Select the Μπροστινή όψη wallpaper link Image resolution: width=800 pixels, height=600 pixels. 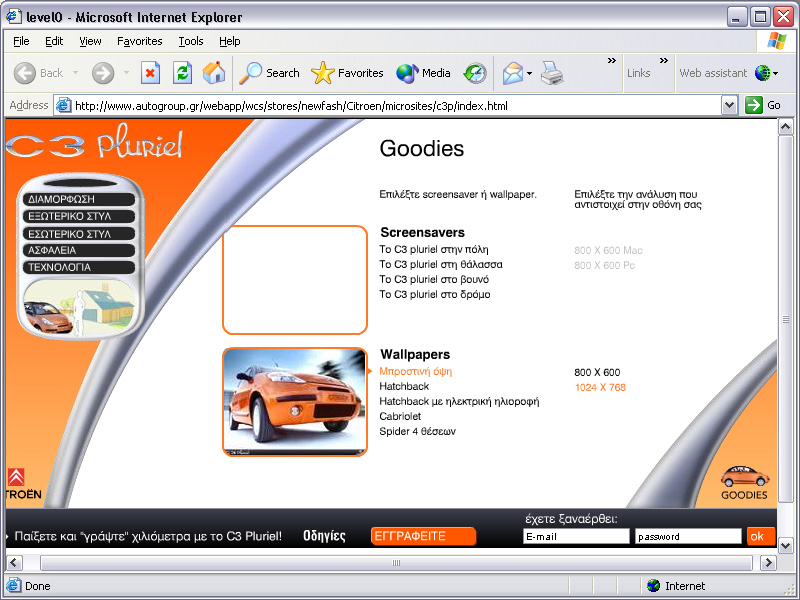coord(416,371)
